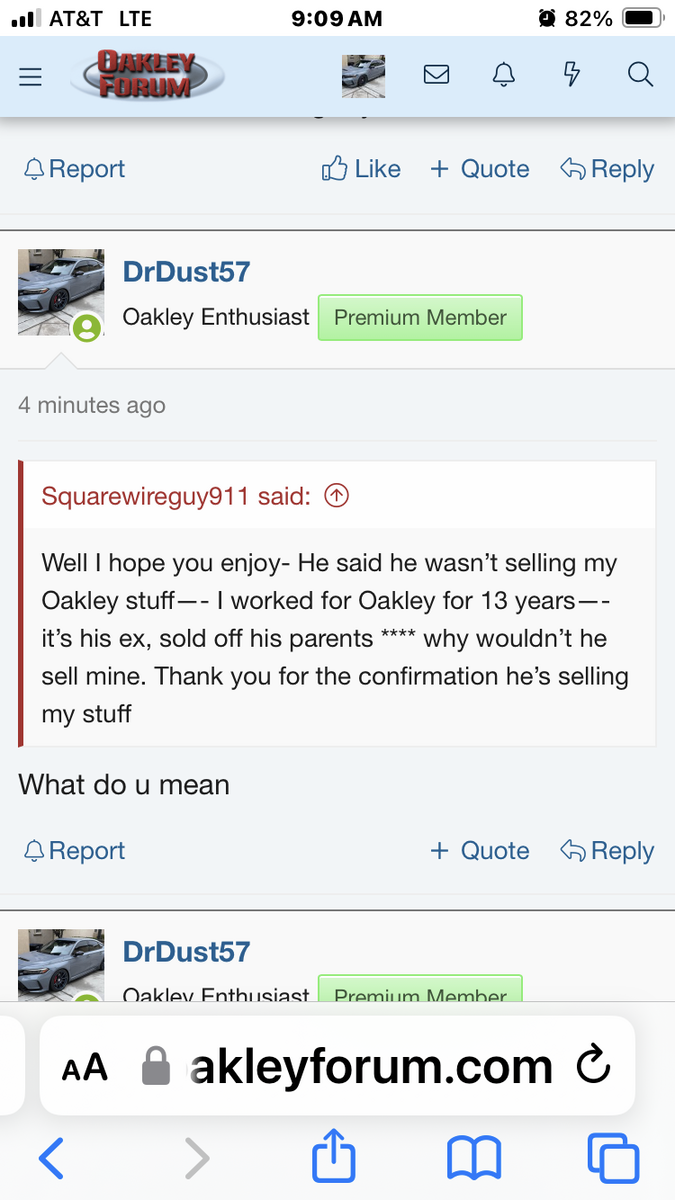Open the forum search magnifier
675x1200 pixels.
[x=640, y=75]
